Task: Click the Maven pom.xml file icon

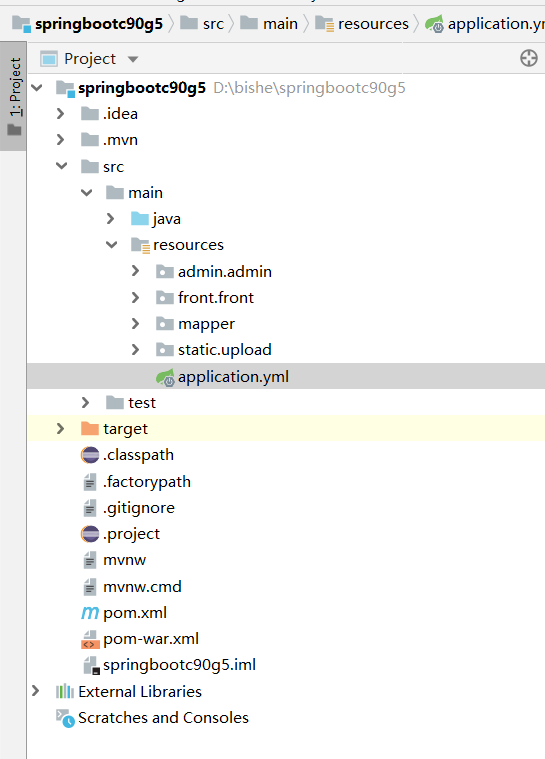Action: click(90, 613)
